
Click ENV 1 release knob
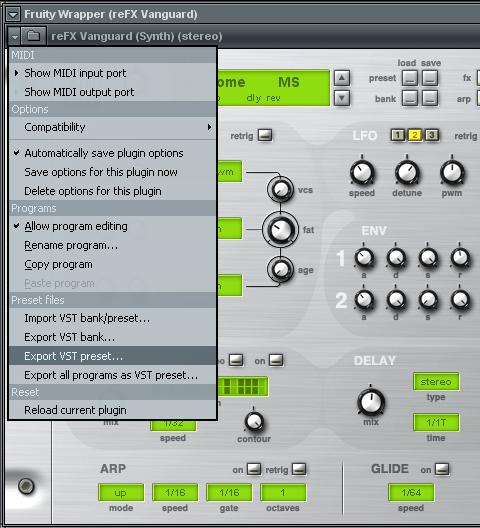[x=460, y=258]
